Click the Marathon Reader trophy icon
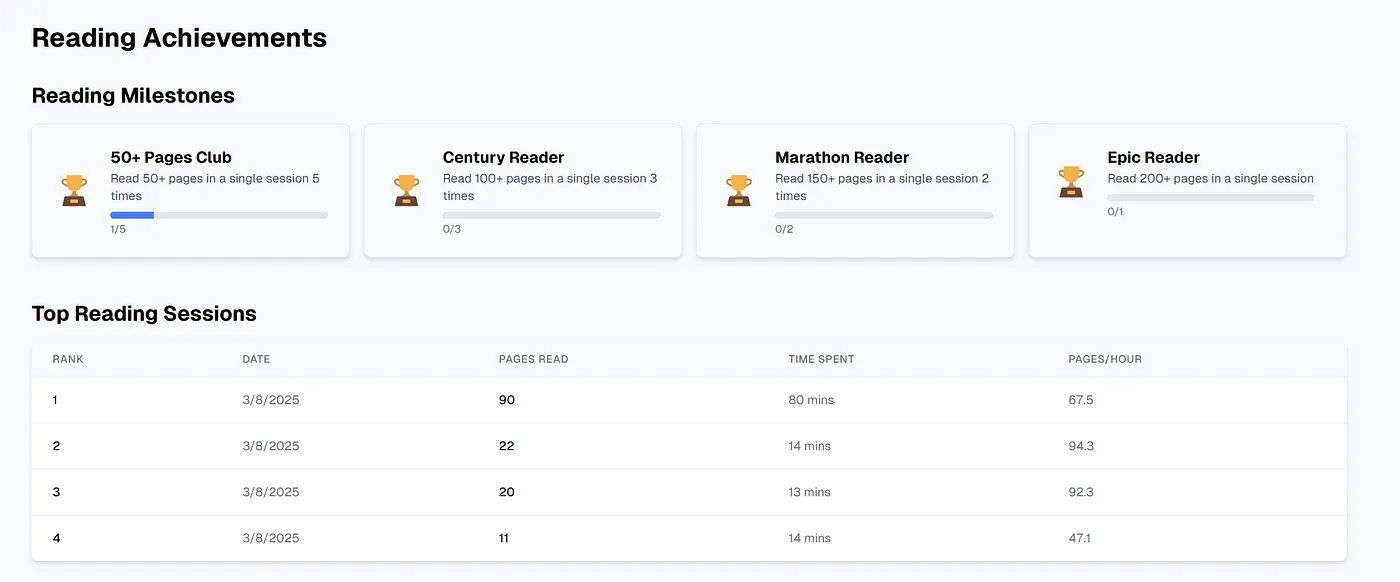1400x582 pixels. coord(738,190)
